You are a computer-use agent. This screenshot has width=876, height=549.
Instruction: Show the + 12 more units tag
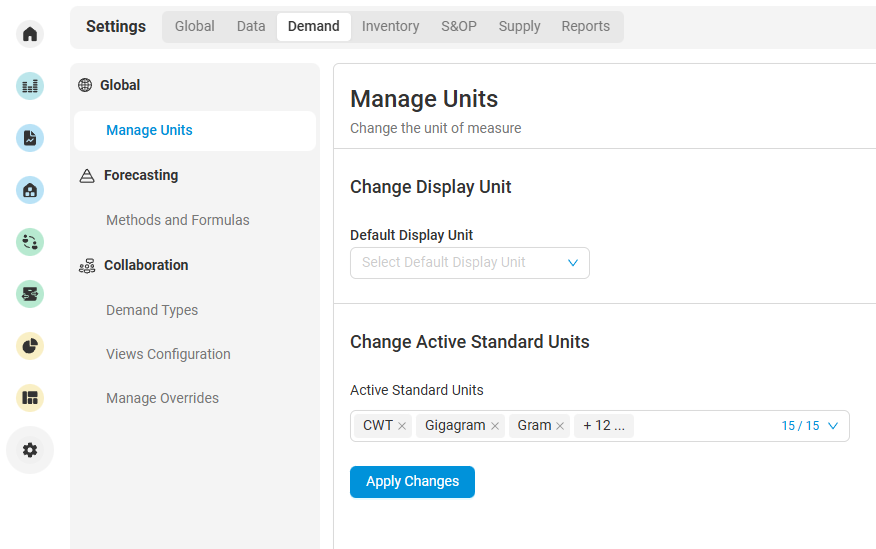[x=603, y=426]
